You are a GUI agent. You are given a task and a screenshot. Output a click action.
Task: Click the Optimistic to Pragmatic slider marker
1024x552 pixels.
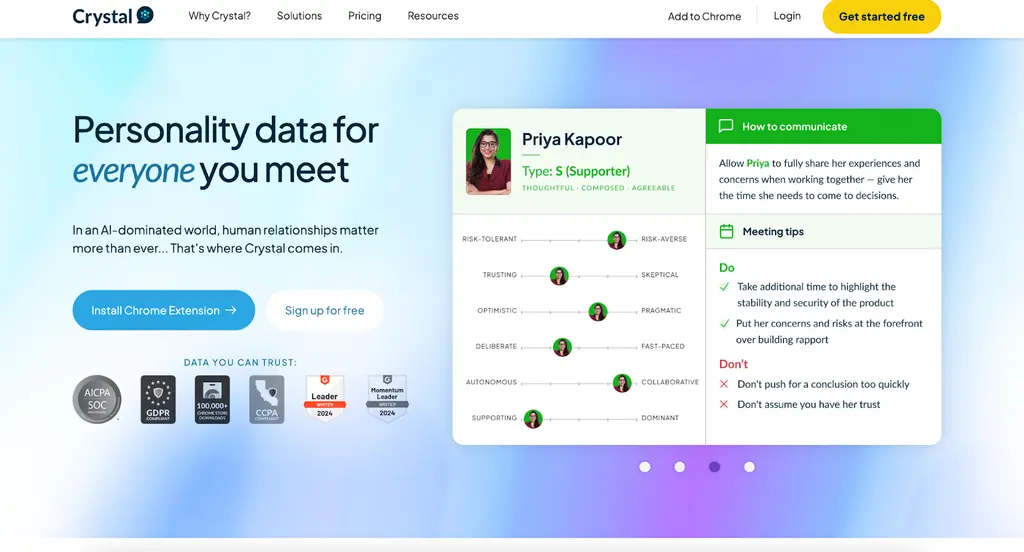coord(598,312)
